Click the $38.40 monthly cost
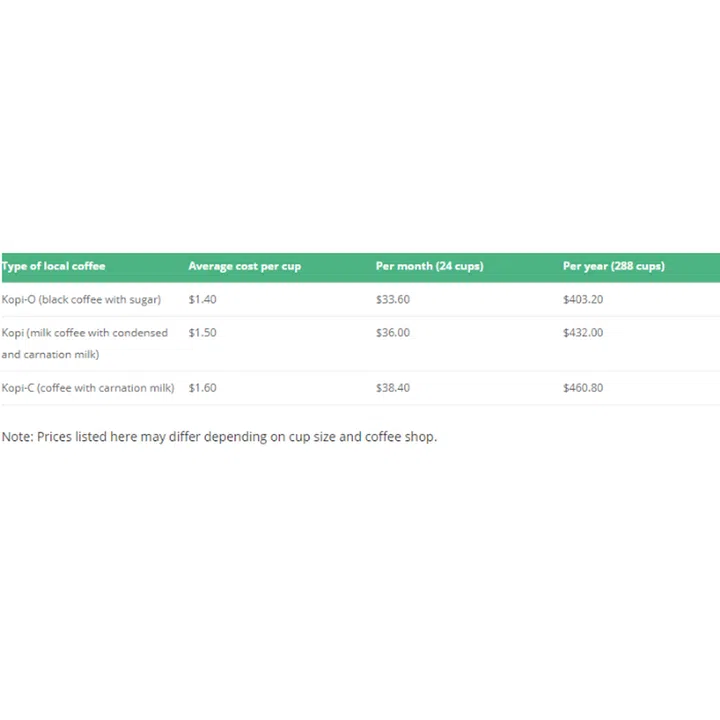This screenshot has height=720, width=720. point(393,388)
